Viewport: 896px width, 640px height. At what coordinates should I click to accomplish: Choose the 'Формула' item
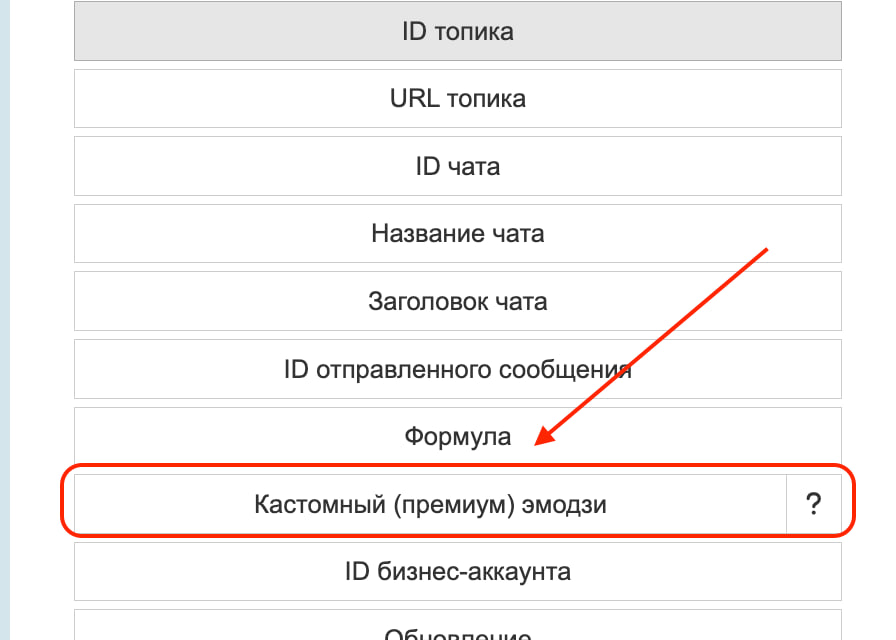click(457, 437)
